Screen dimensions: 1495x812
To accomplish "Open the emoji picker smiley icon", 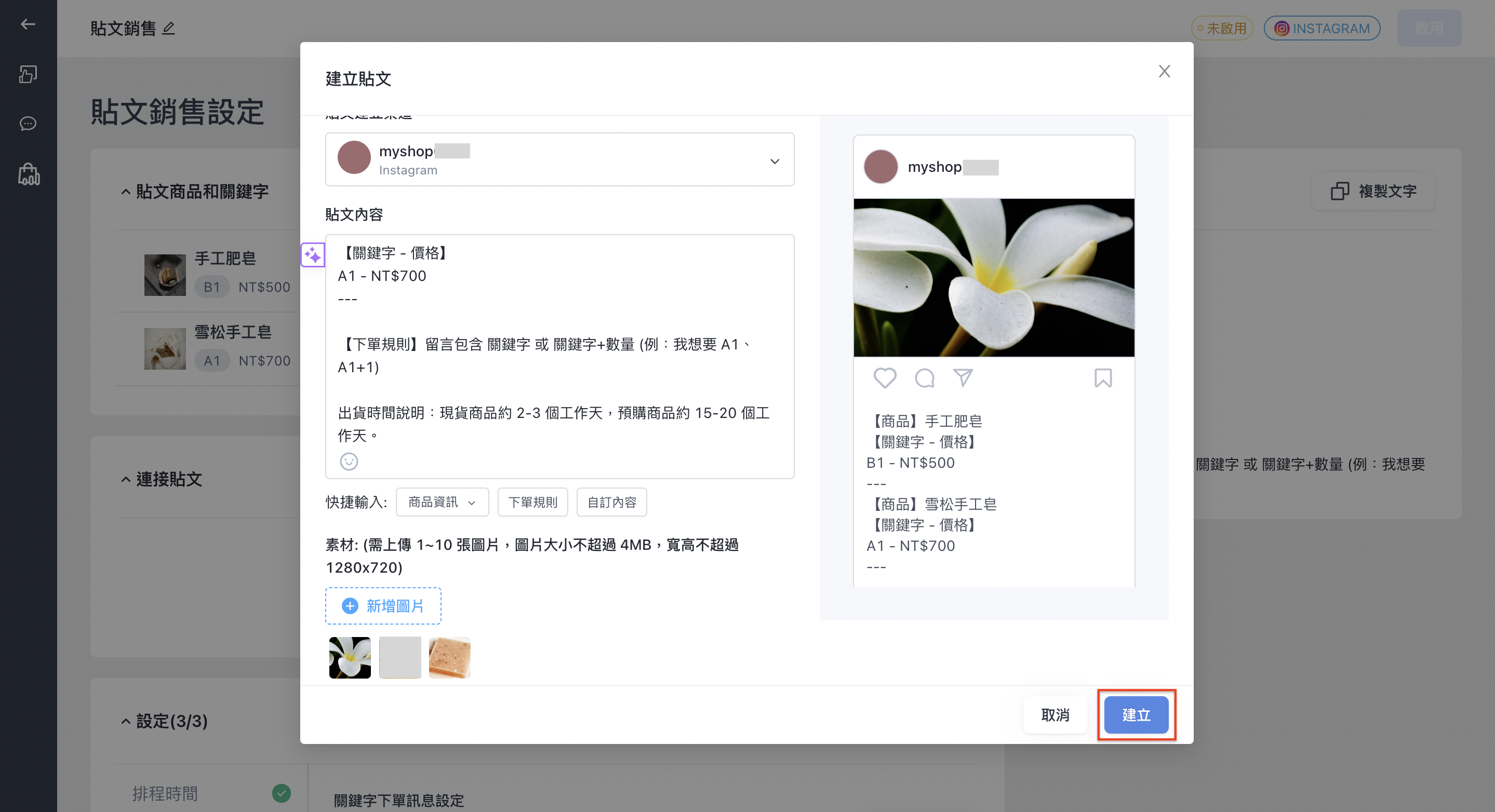I will [349, 461].
